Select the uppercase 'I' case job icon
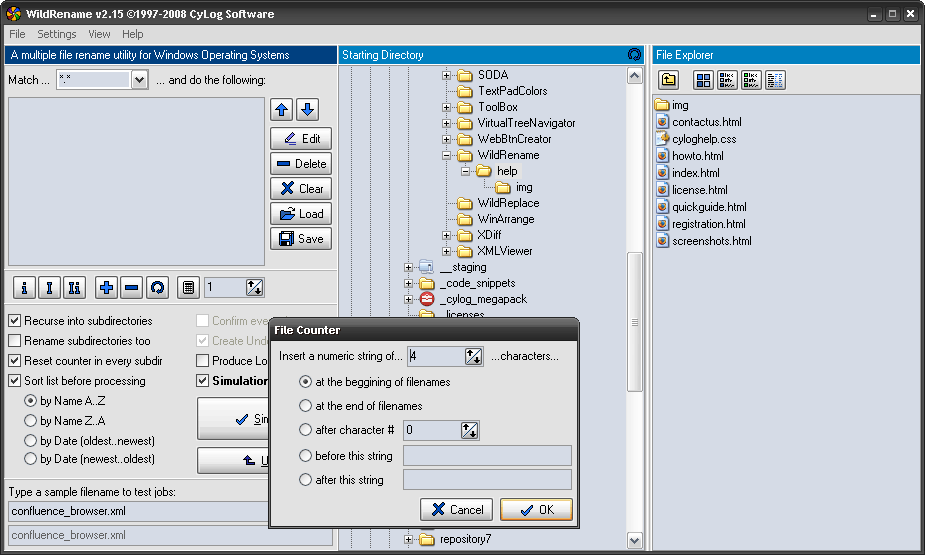 [49, 288]
